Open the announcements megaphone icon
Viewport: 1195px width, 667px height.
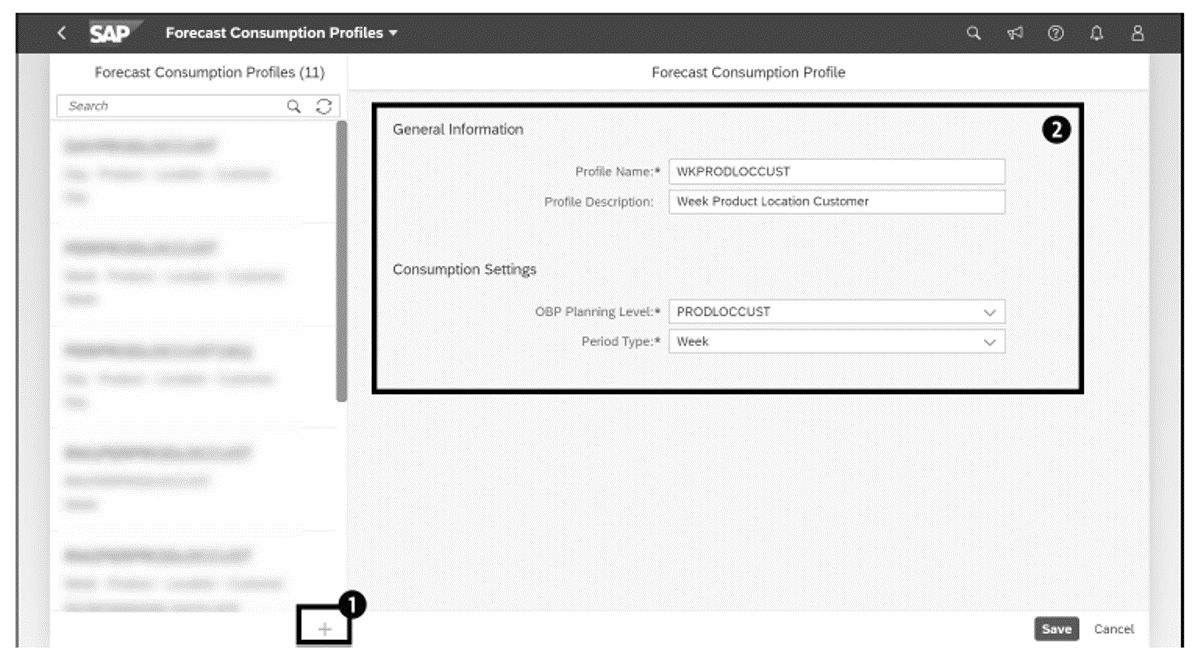1014,31
